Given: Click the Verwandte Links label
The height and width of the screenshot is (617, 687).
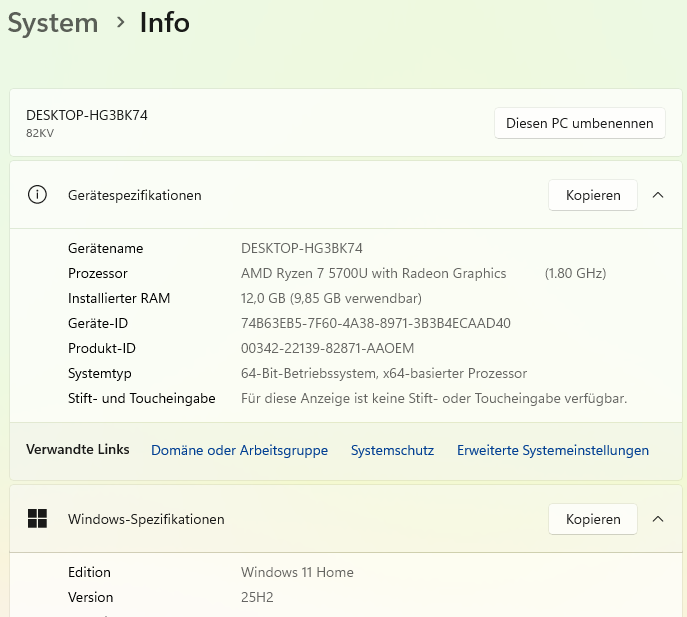Looking at the screenshot, I should 78,449.
